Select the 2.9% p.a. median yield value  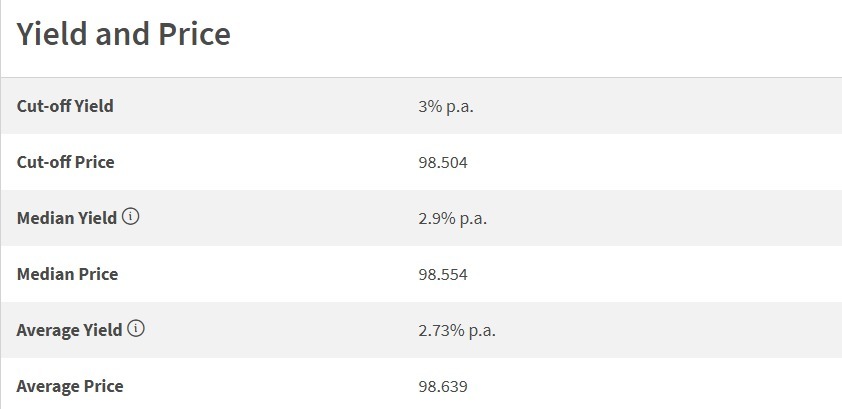(453, 219)
